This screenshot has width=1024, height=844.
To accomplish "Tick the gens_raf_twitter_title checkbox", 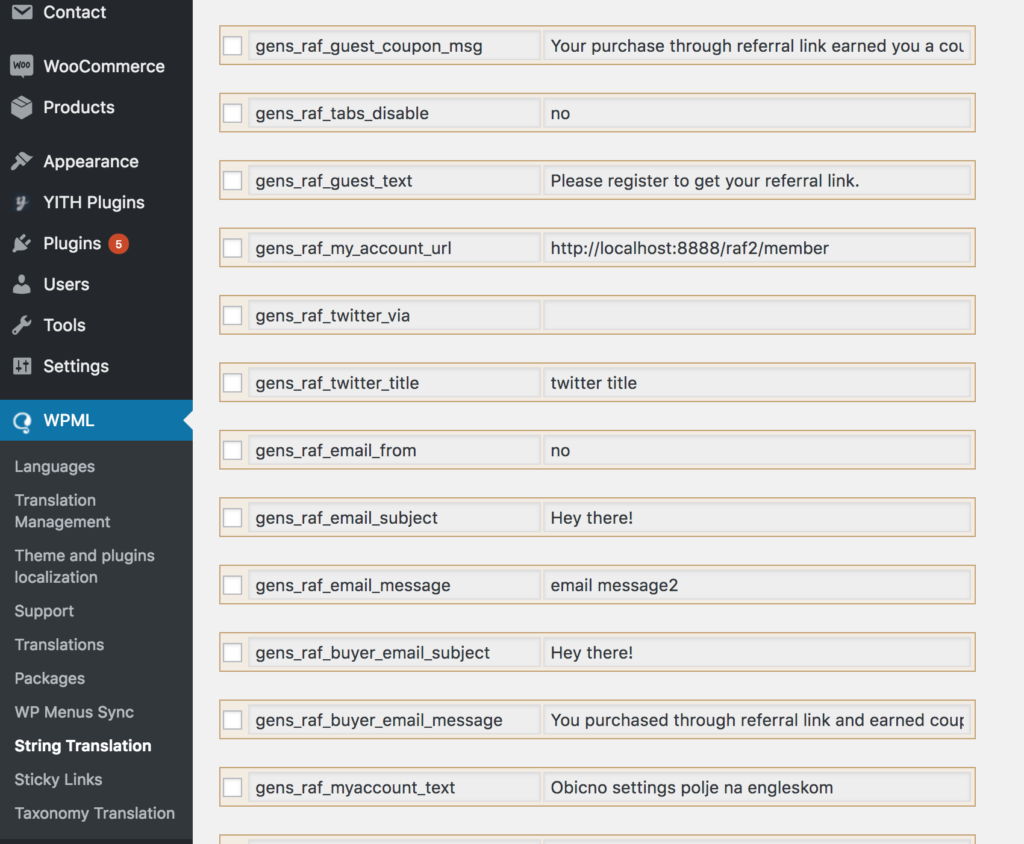I will pyautogui.click(x=232, y=382).
